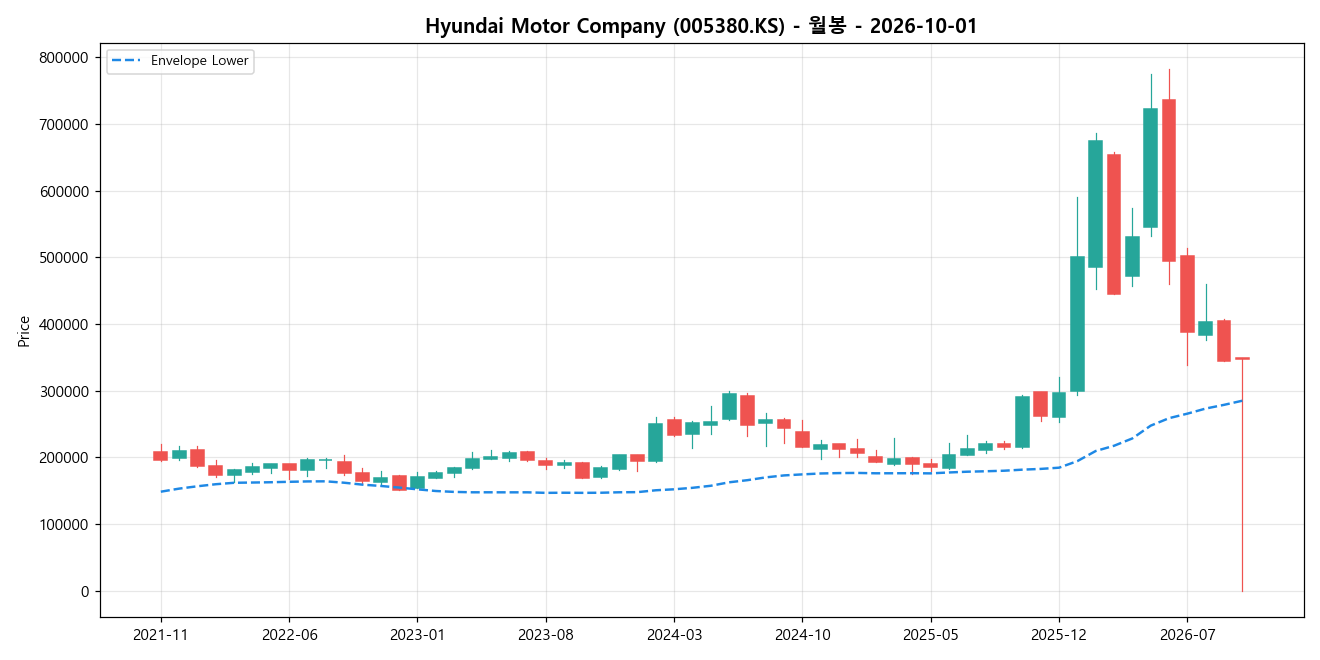Click the 500000 y-axis tick label
Viewport: 1320px width, 660px height.
point(64,258)
